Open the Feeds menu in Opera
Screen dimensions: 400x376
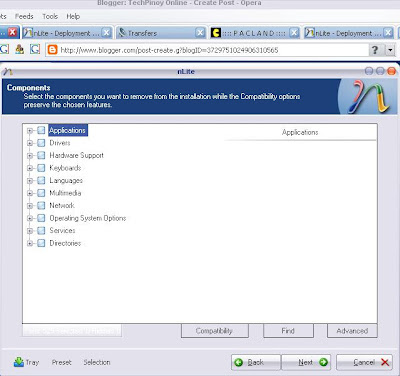click(24, 16)
